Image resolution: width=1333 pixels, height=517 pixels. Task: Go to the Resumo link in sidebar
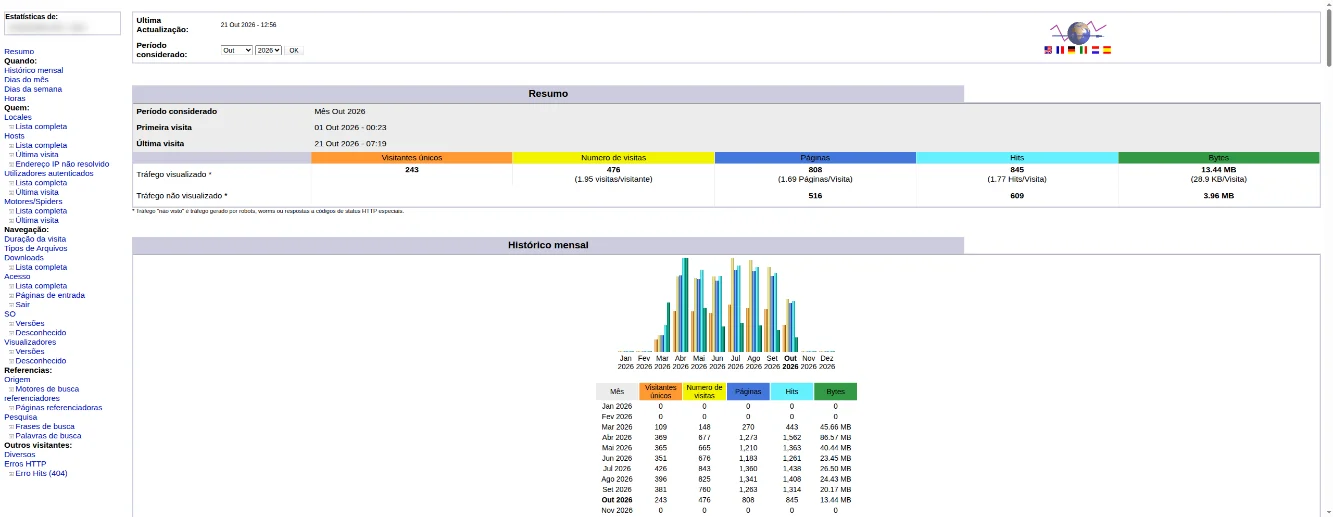19,52
